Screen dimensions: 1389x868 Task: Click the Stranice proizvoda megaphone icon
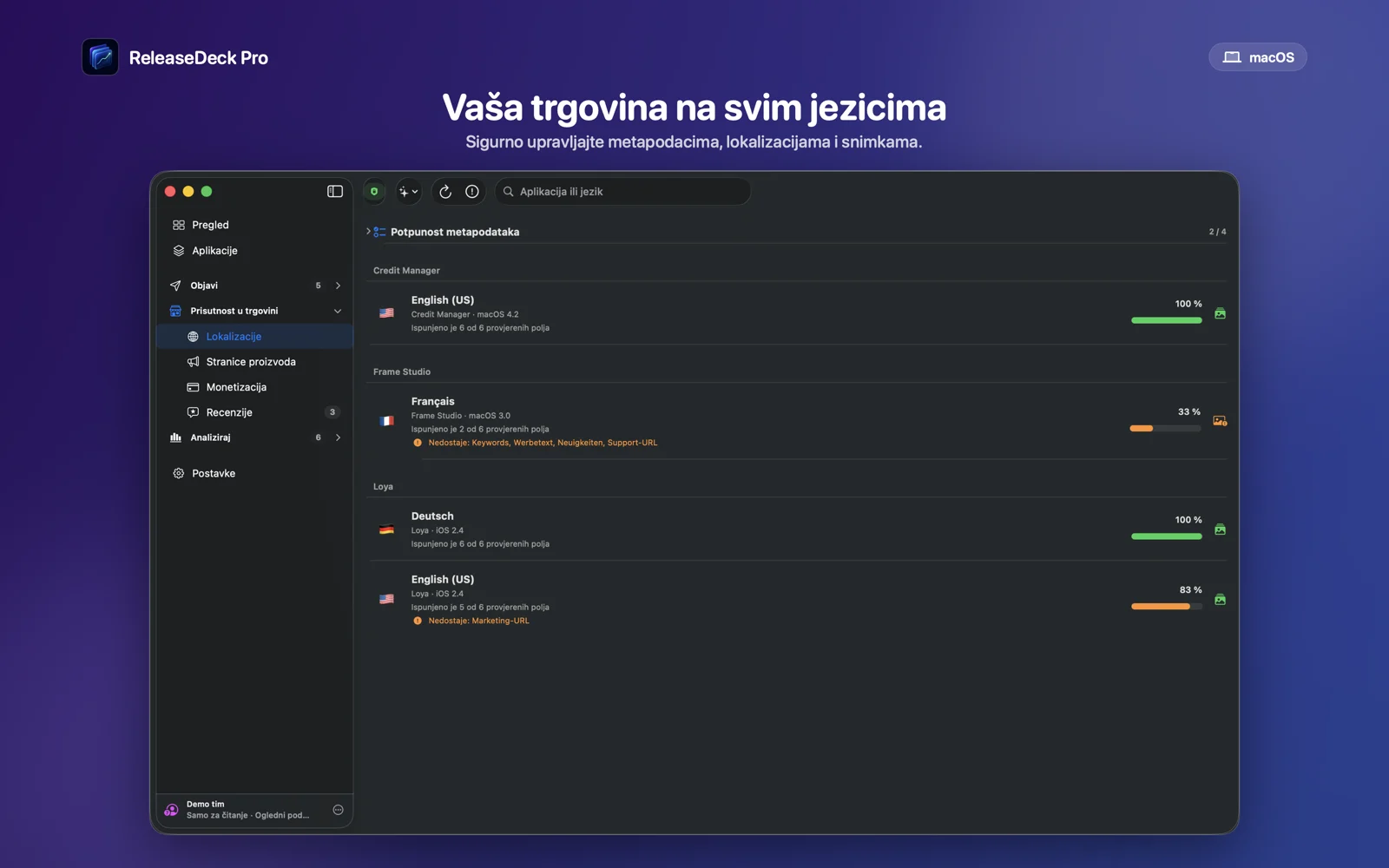193,362
